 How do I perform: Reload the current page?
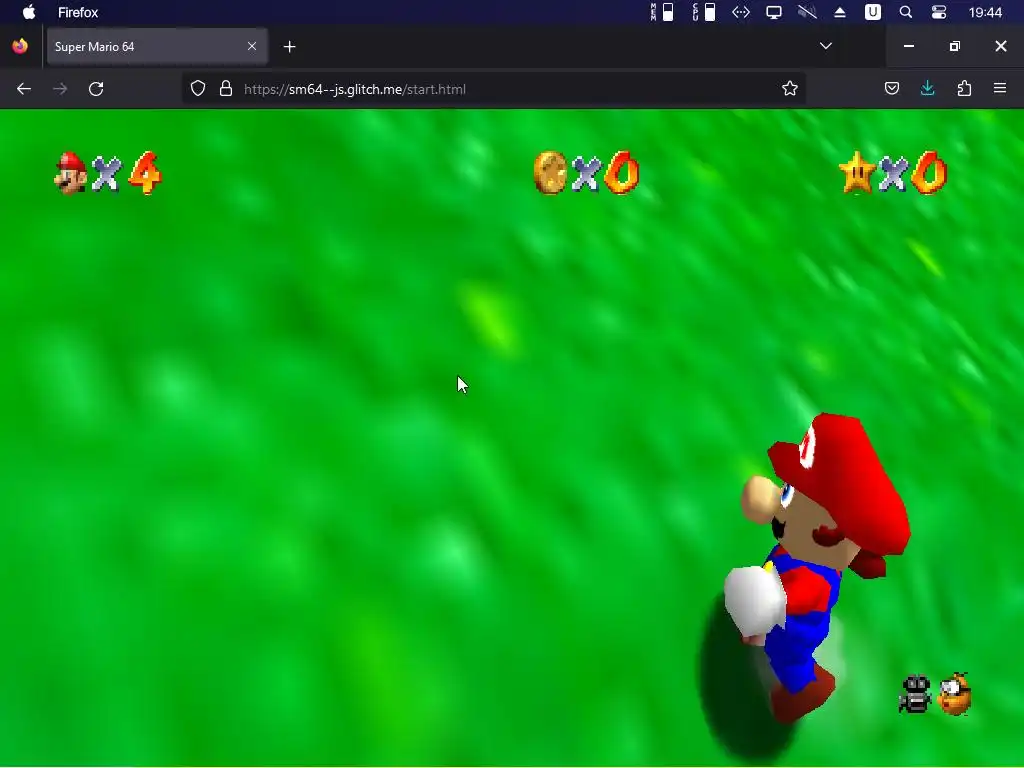96,89
